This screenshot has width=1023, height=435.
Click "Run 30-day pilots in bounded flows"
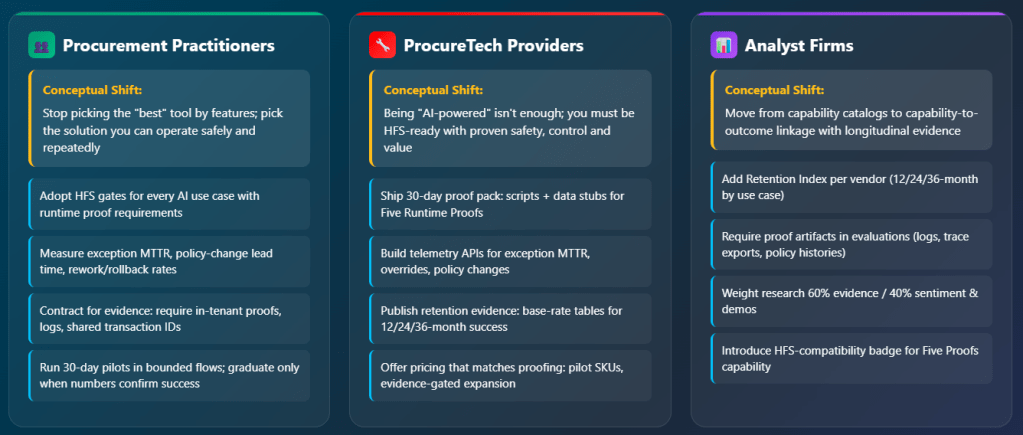pos(169,375)
